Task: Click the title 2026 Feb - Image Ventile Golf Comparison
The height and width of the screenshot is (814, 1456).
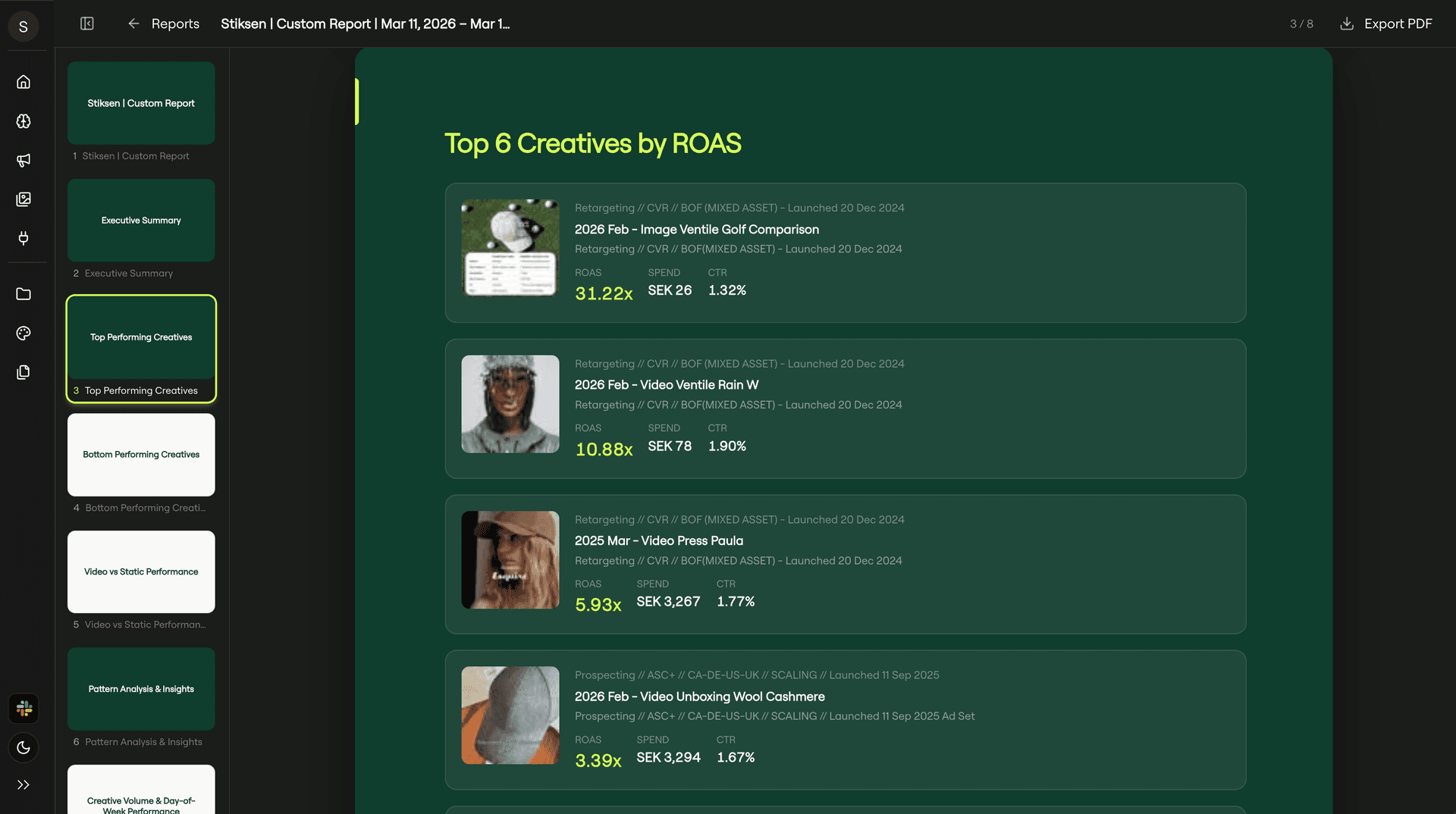Action: (x=696, y=229)
